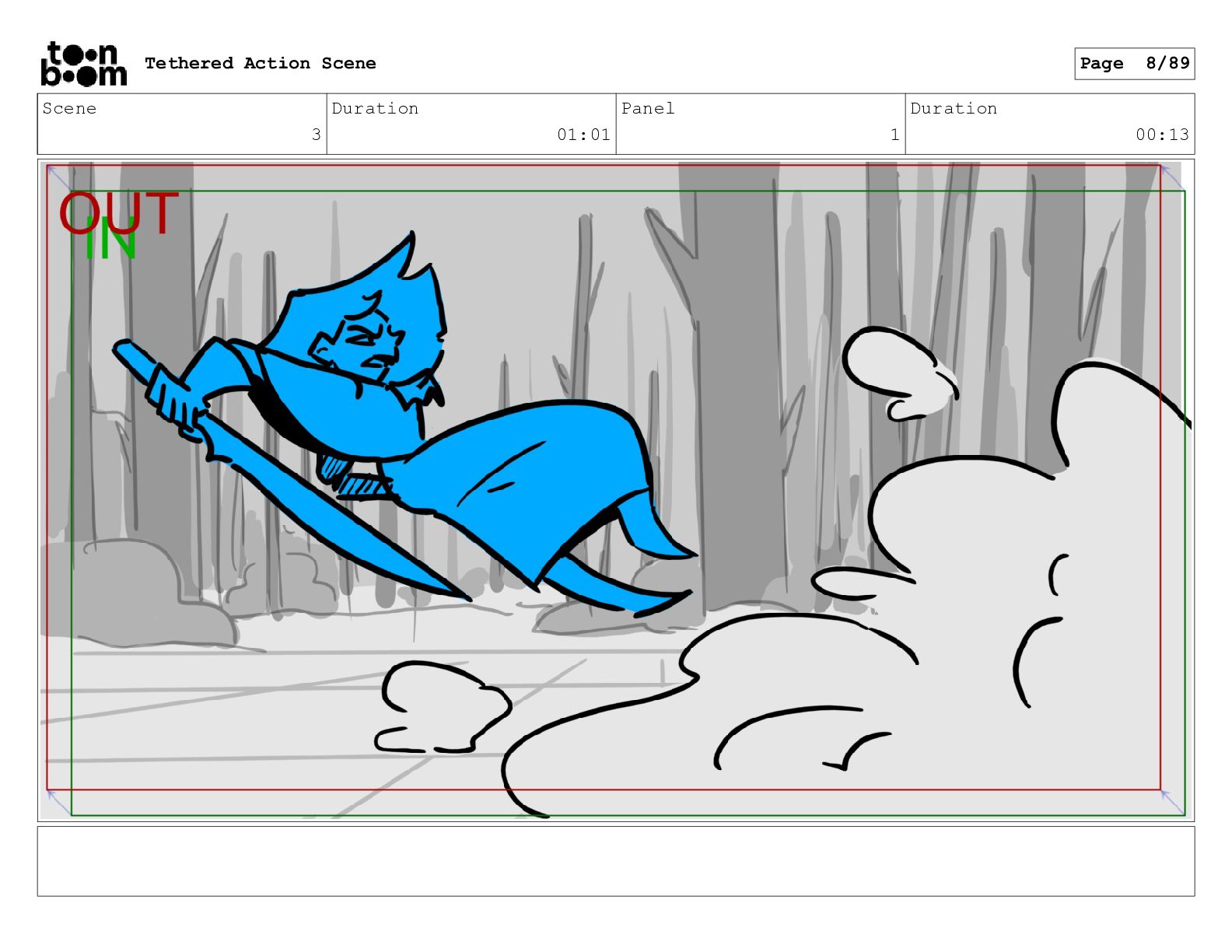Click the 'Page 8/89' box
Image resolution: width=1232 pixels, height=952 pixels.
click(x=1134, y=63)
